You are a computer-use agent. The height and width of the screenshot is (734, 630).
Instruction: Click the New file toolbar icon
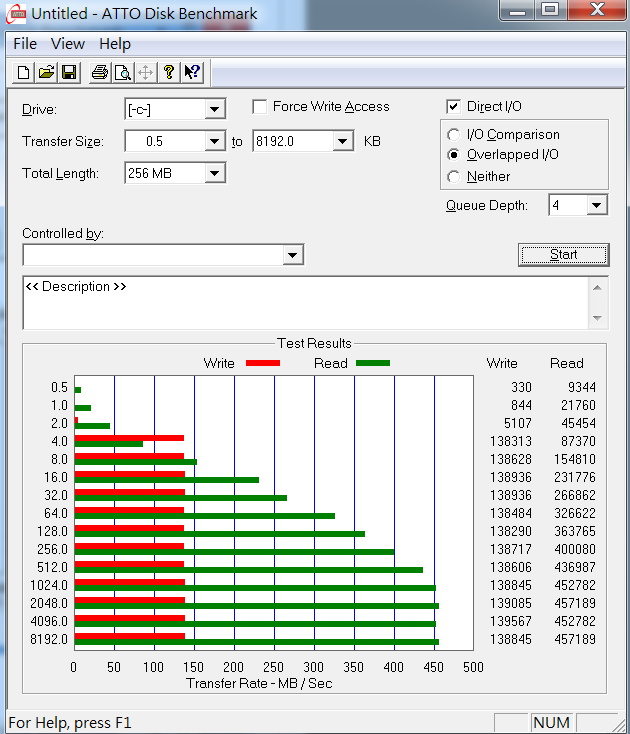(23, 73)
